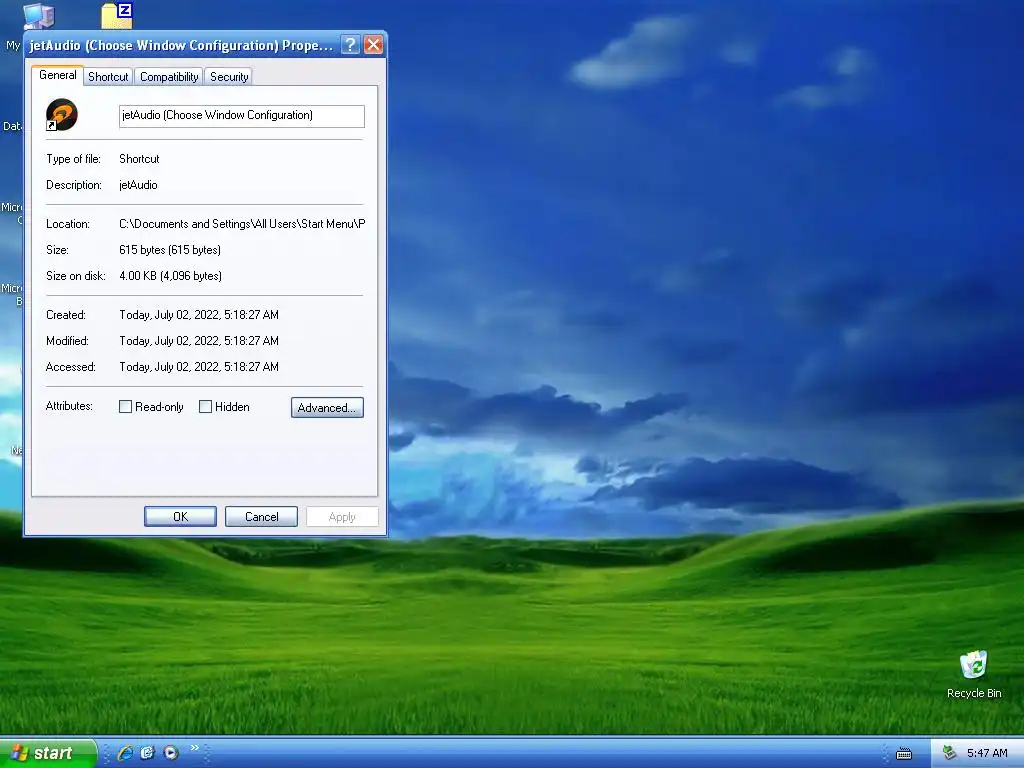Click the Accessed date value
This screenshot has height=768, width=1024.
click(x=199, y=367)
